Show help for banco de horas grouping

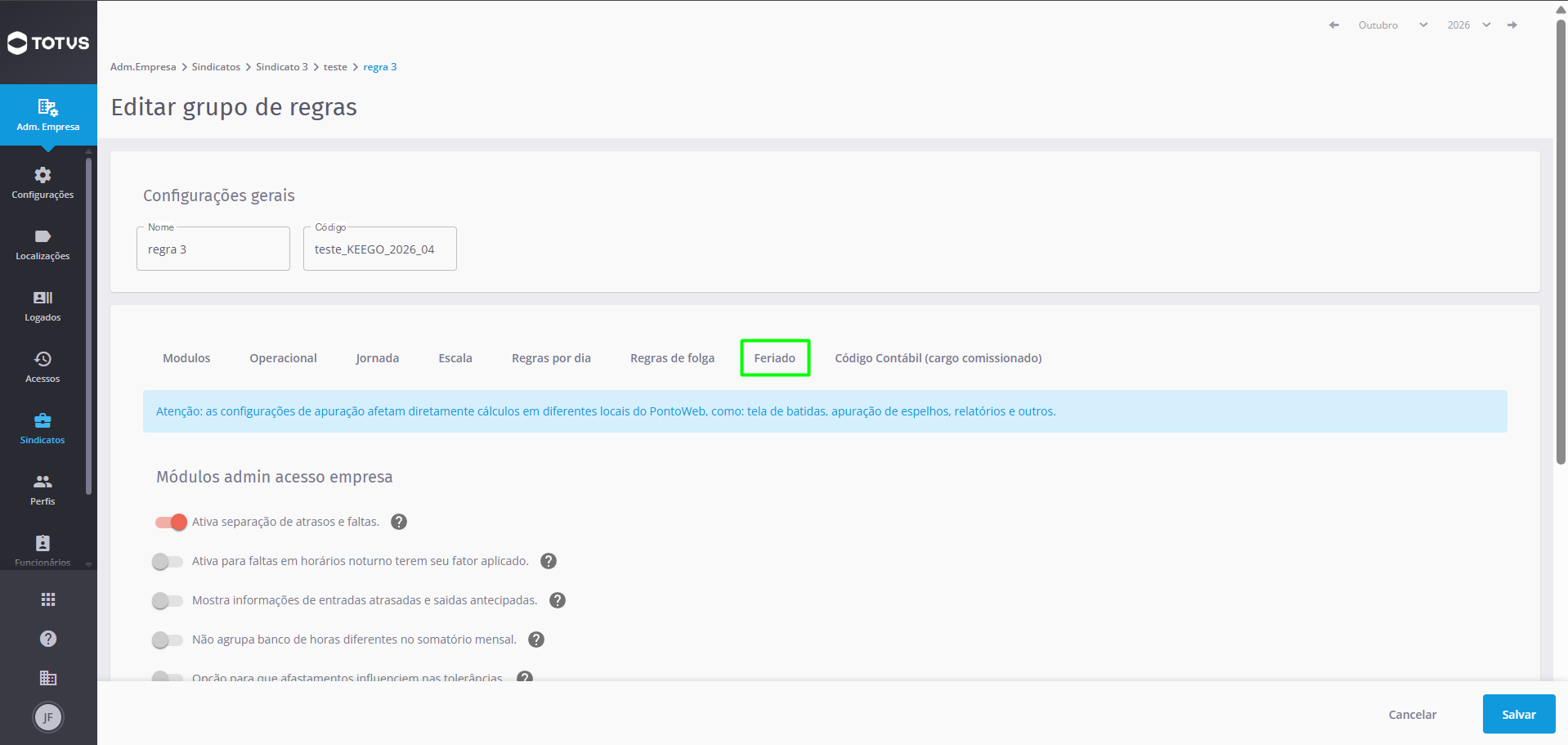pos(536,640)
